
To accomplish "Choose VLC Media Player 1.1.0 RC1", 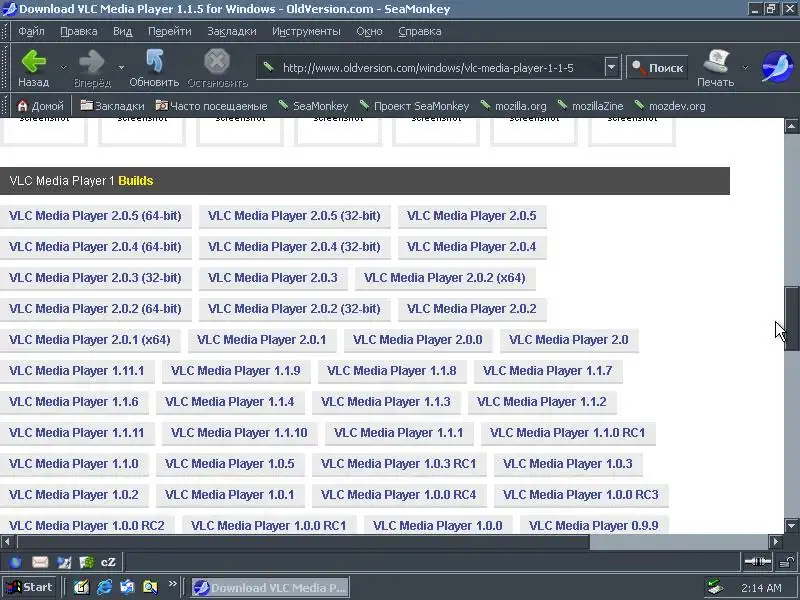I will (x=568, y=433).
